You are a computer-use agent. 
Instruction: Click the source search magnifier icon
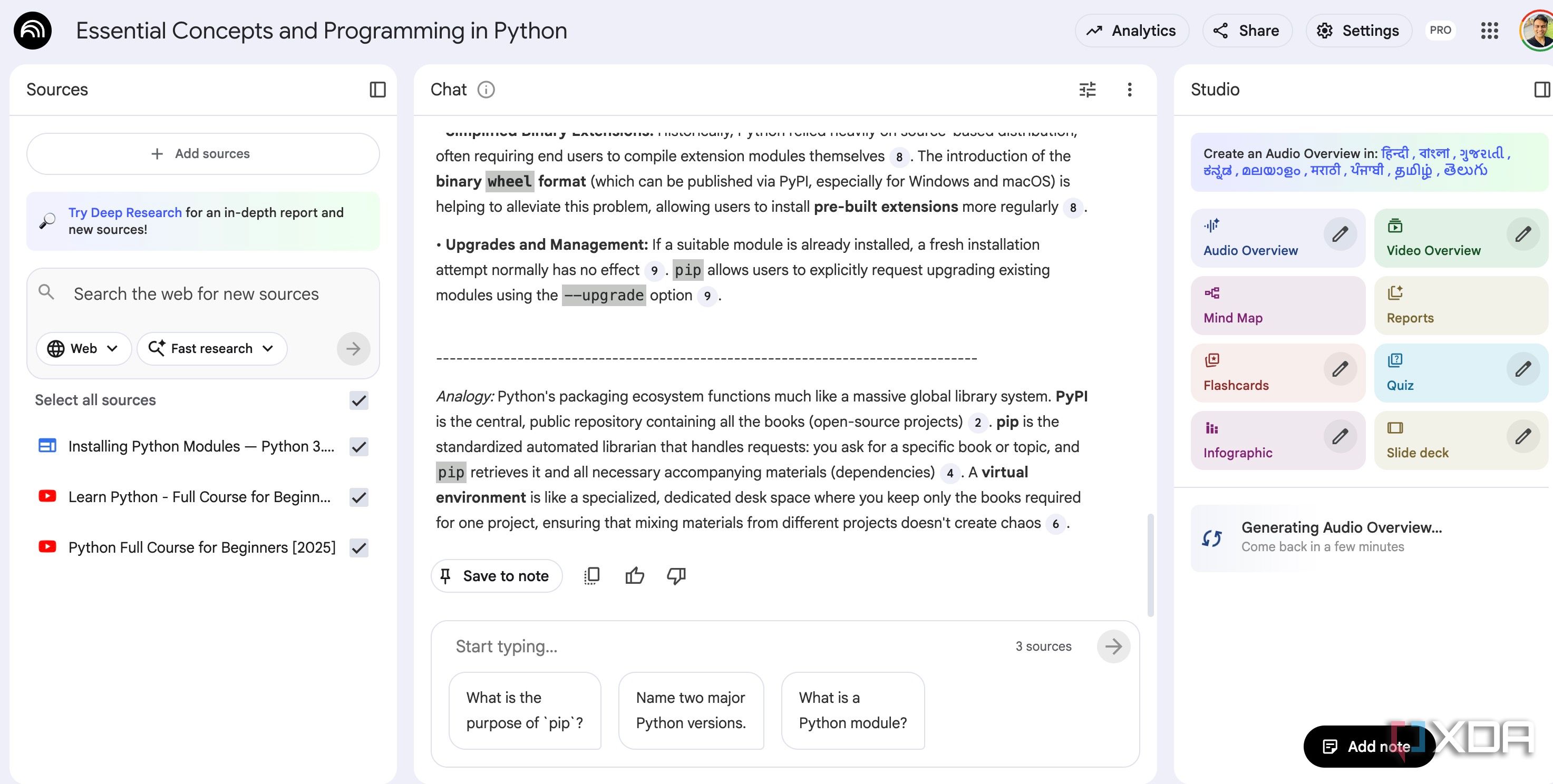click(x=46, y=293)
